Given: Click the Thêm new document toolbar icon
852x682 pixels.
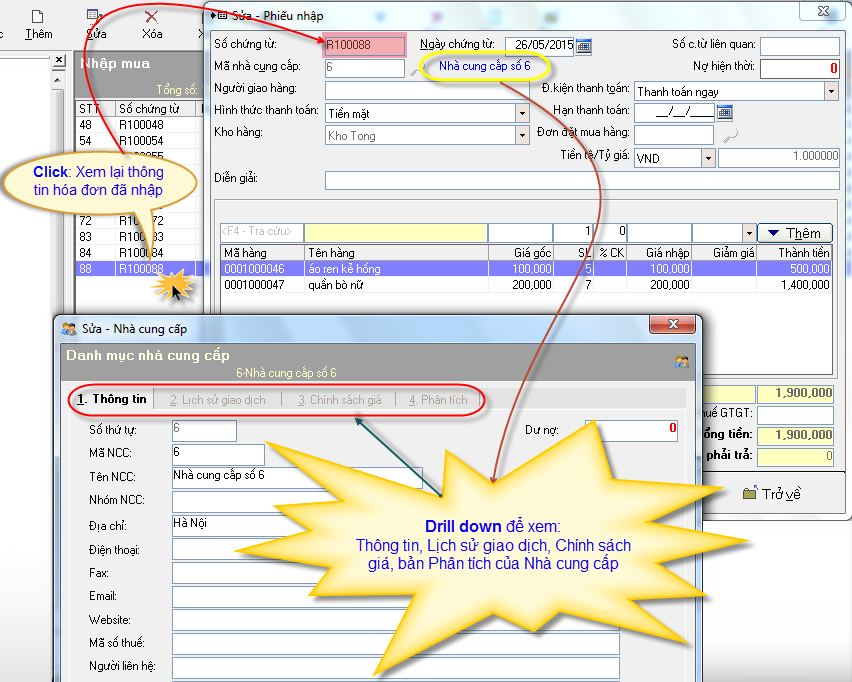Looking at the screenshot, I should [x=38, y=17].
